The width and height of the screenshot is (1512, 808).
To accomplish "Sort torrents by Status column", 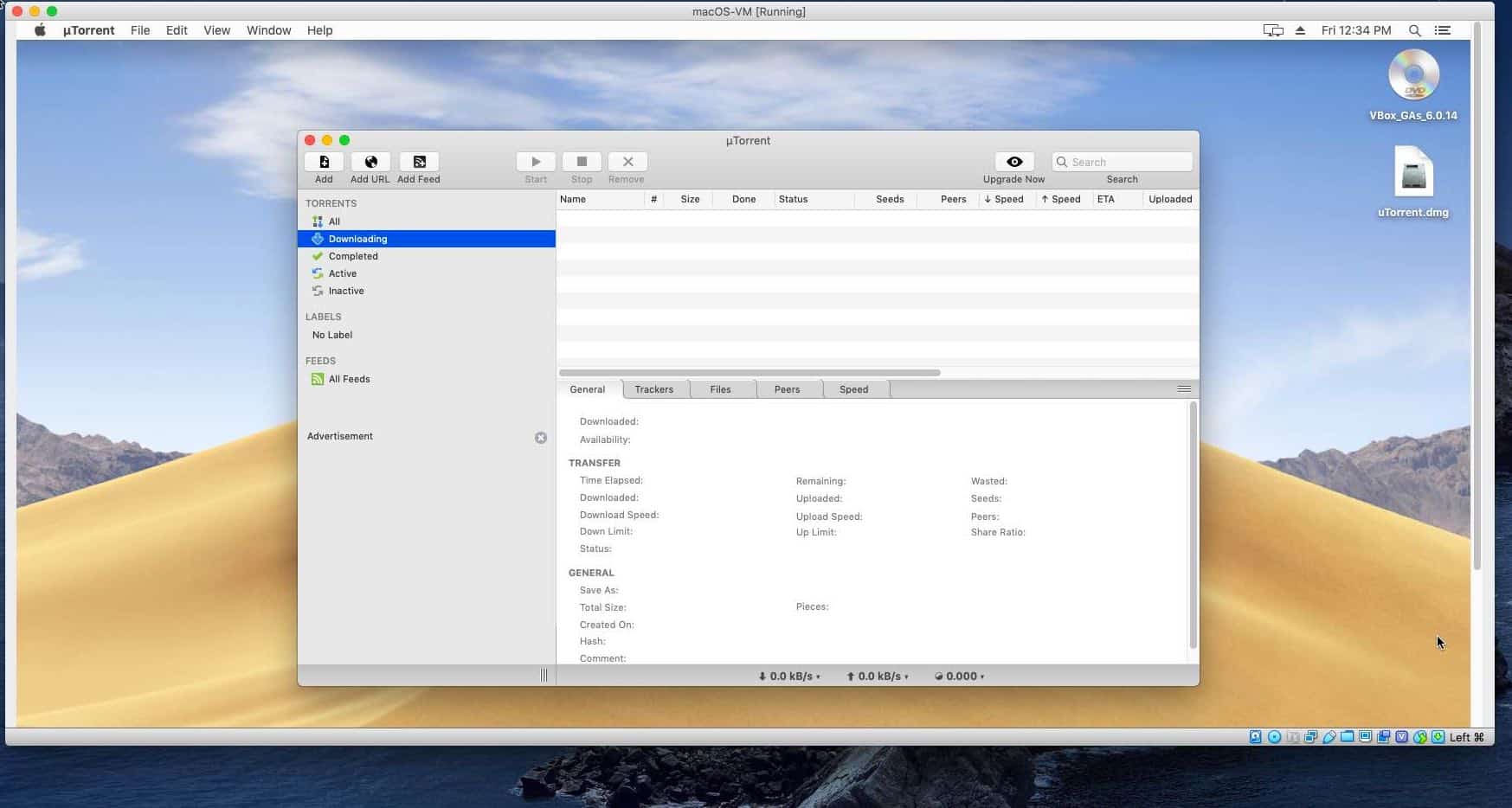I will pyautogui.click(x=814, y=199).
